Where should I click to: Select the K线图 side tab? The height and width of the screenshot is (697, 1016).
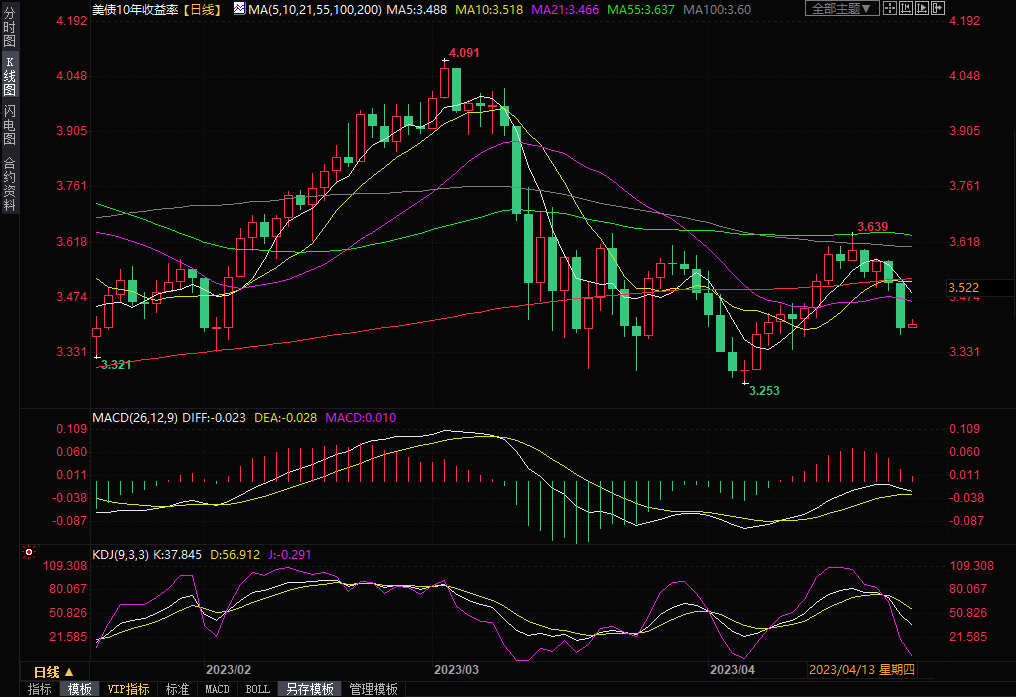click(9, 76)
